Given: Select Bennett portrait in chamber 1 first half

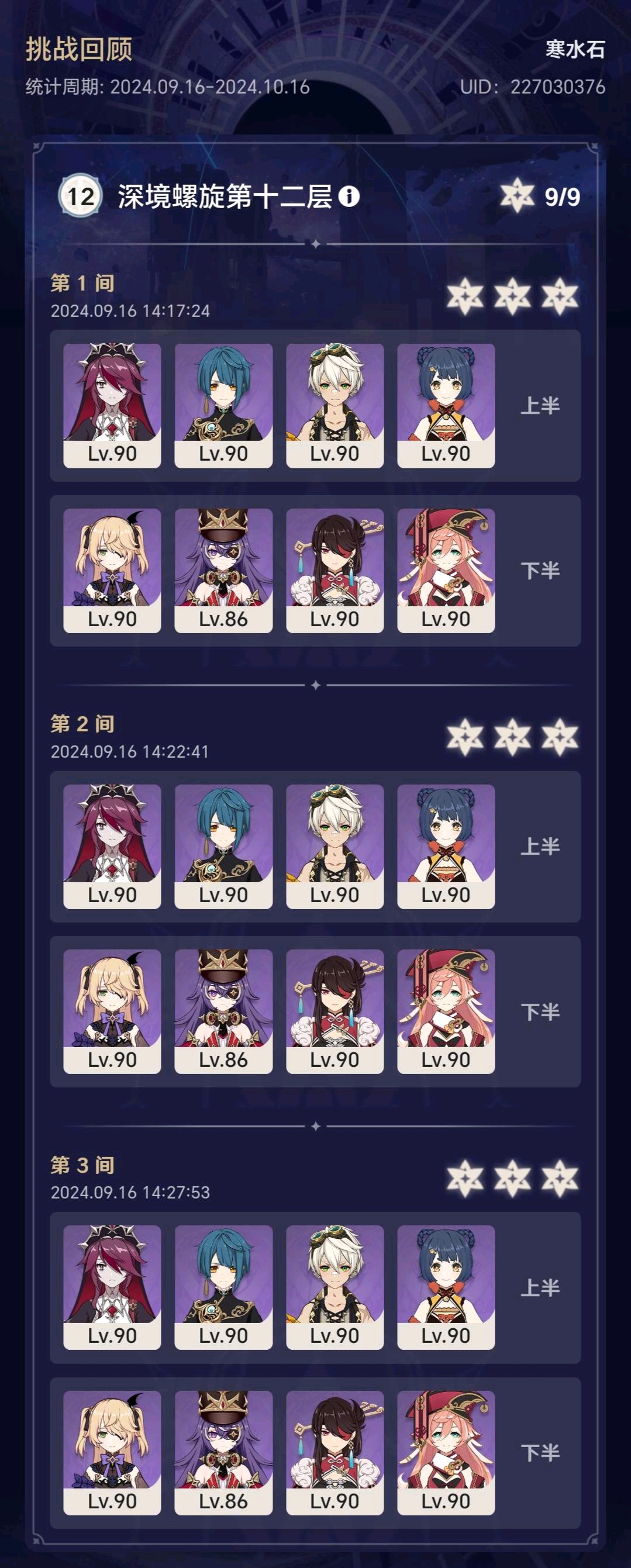Looking at the screenshot, I should point(335,405).
